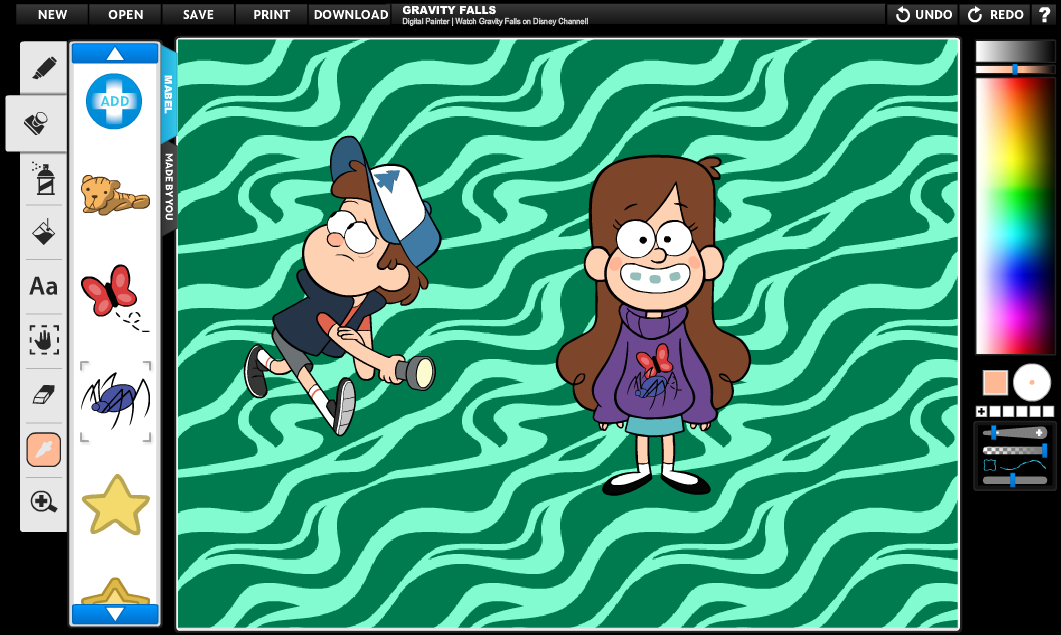
Task: Click DOWNLOAD in the top menu
Action: pyautogui.click(x=351, y=14)
